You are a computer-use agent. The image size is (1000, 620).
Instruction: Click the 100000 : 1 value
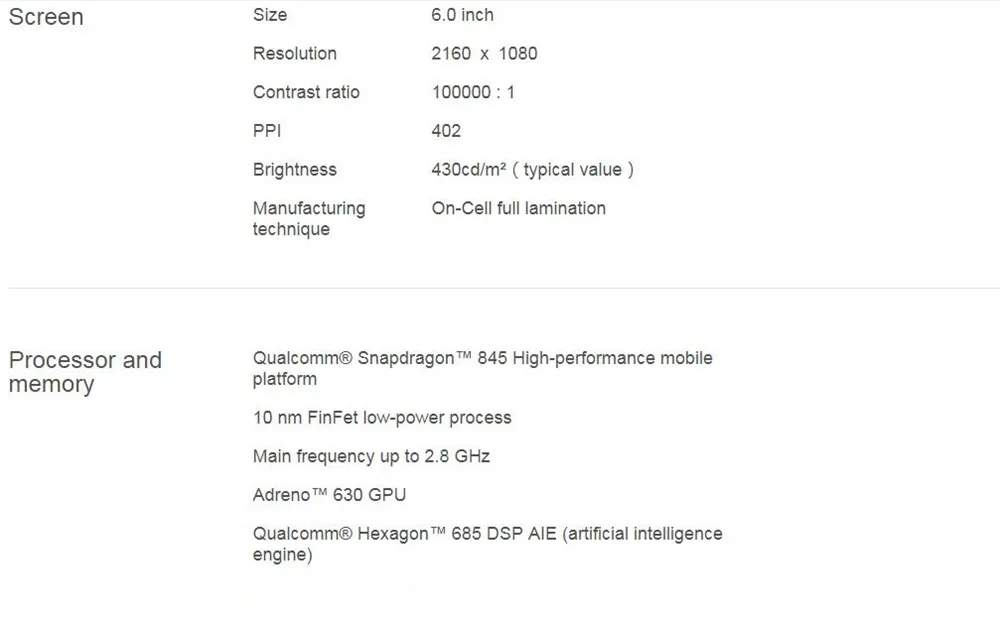pos(473,92)
